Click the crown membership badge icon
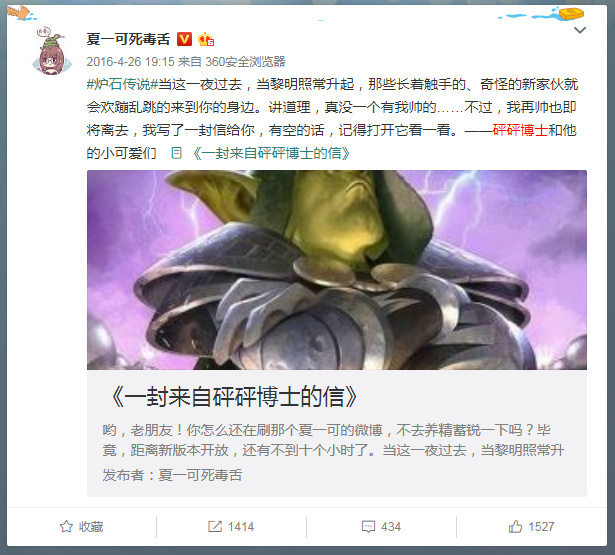 pos(206,39)
